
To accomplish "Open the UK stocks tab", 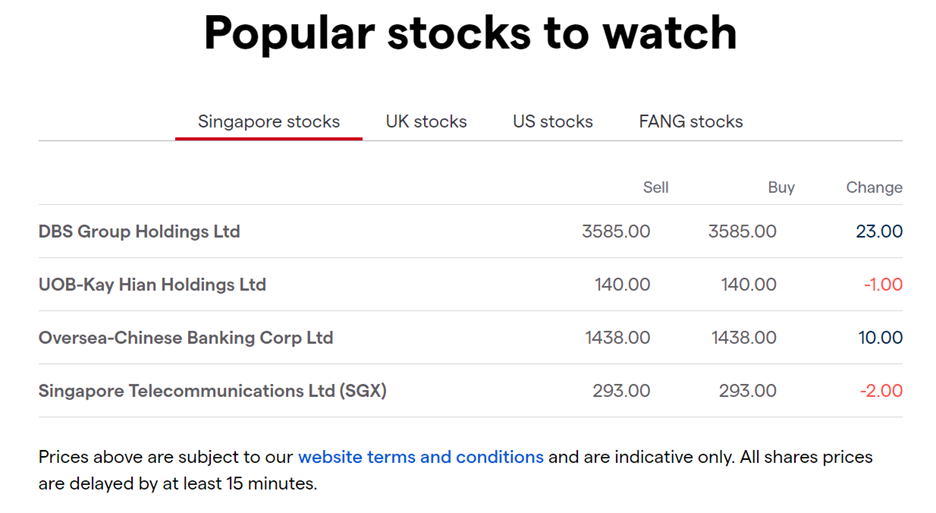I will [x=426, y=122].
